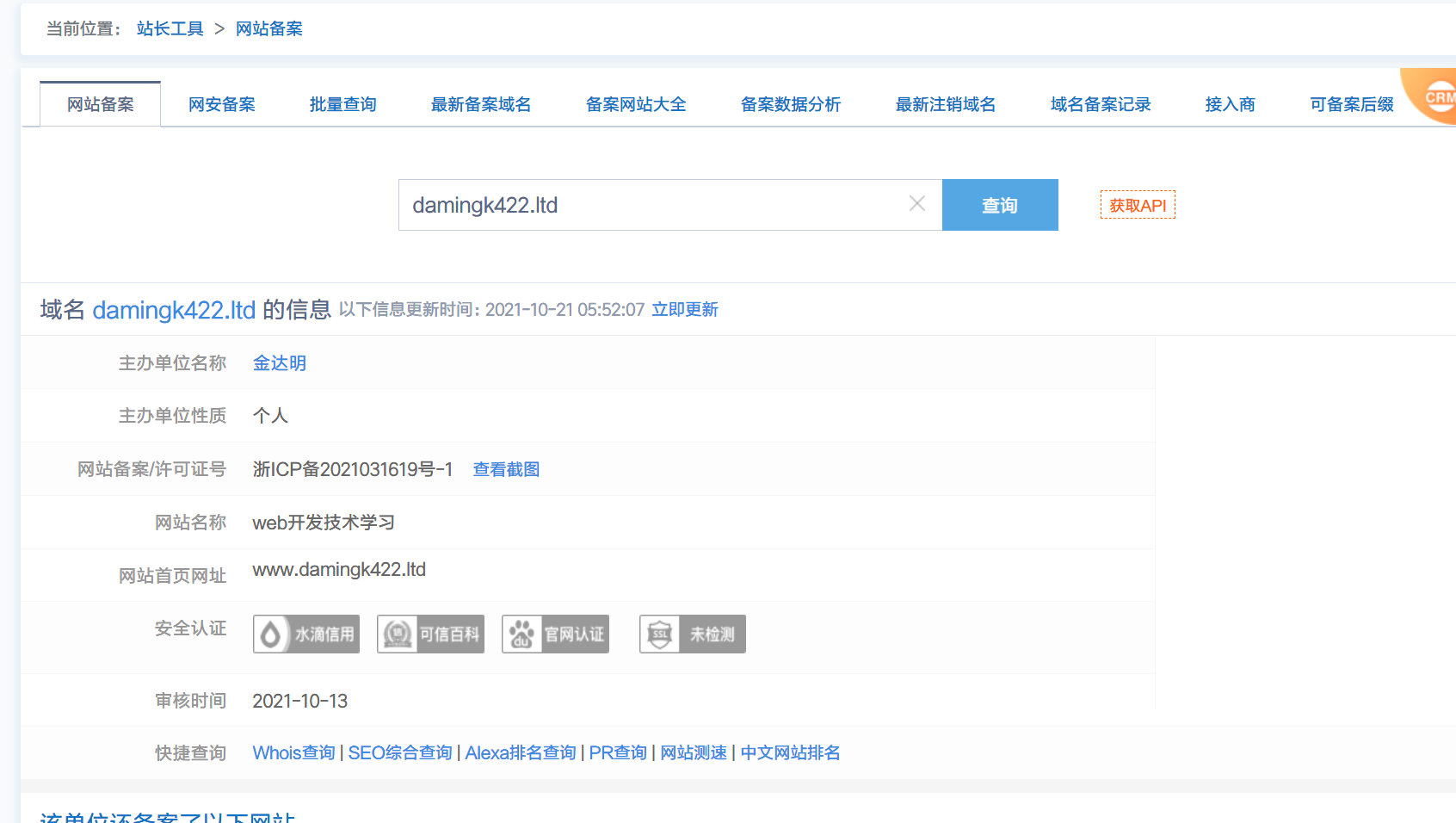Select the ICP number 浙ICP备2021031619号-1

coord(353,469)
